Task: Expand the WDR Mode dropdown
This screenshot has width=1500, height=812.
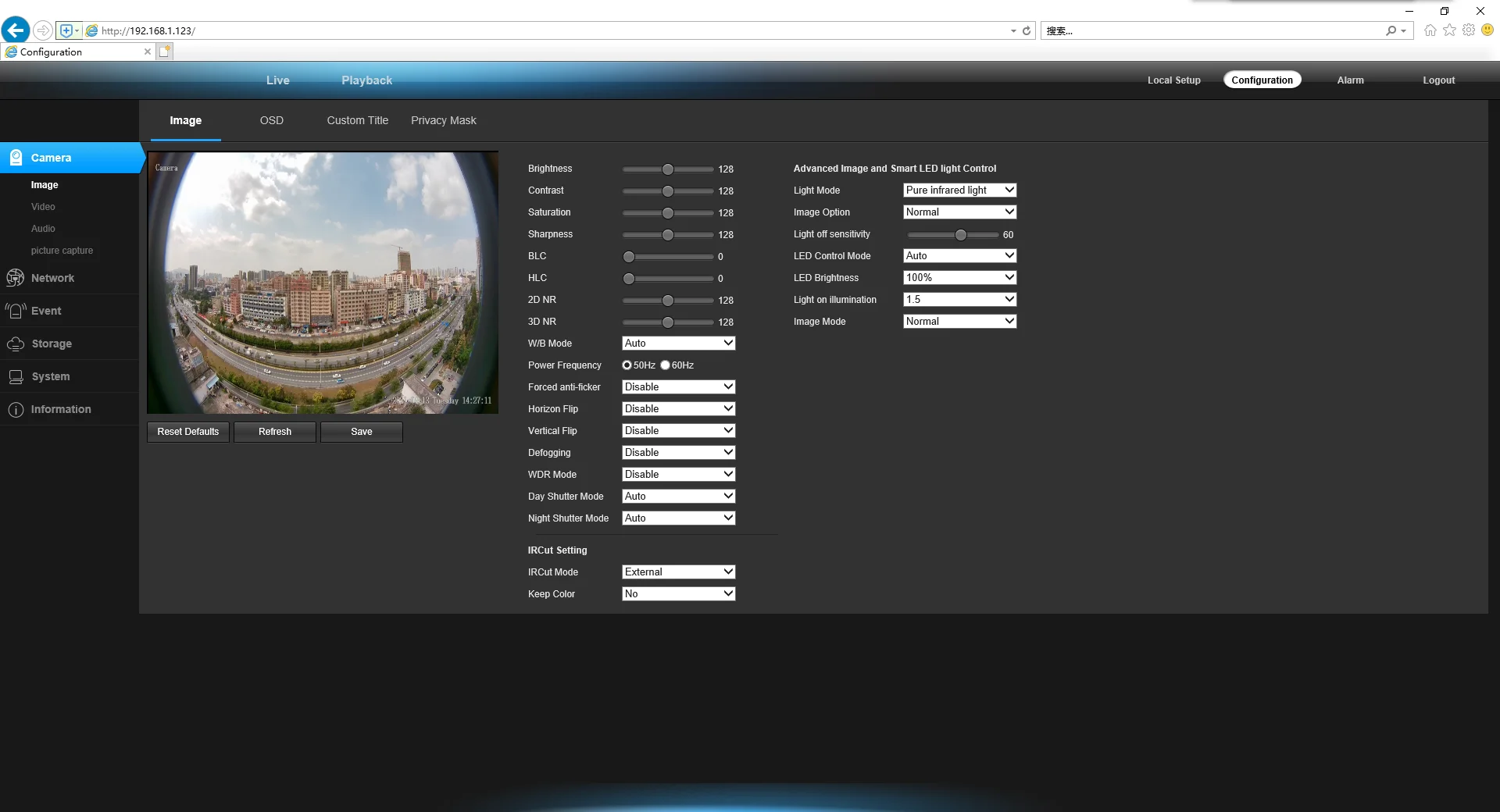Action: (678, 474)
